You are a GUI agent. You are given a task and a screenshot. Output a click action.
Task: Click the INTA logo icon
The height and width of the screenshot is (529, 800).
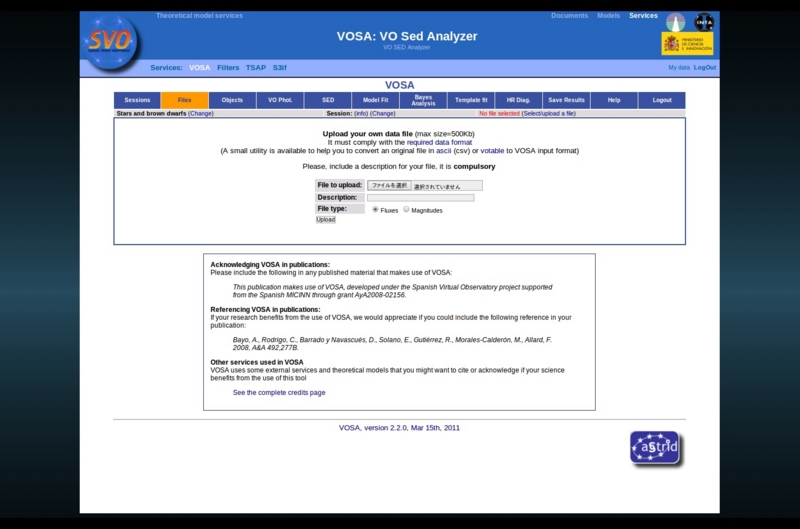[x=704, y=22]
